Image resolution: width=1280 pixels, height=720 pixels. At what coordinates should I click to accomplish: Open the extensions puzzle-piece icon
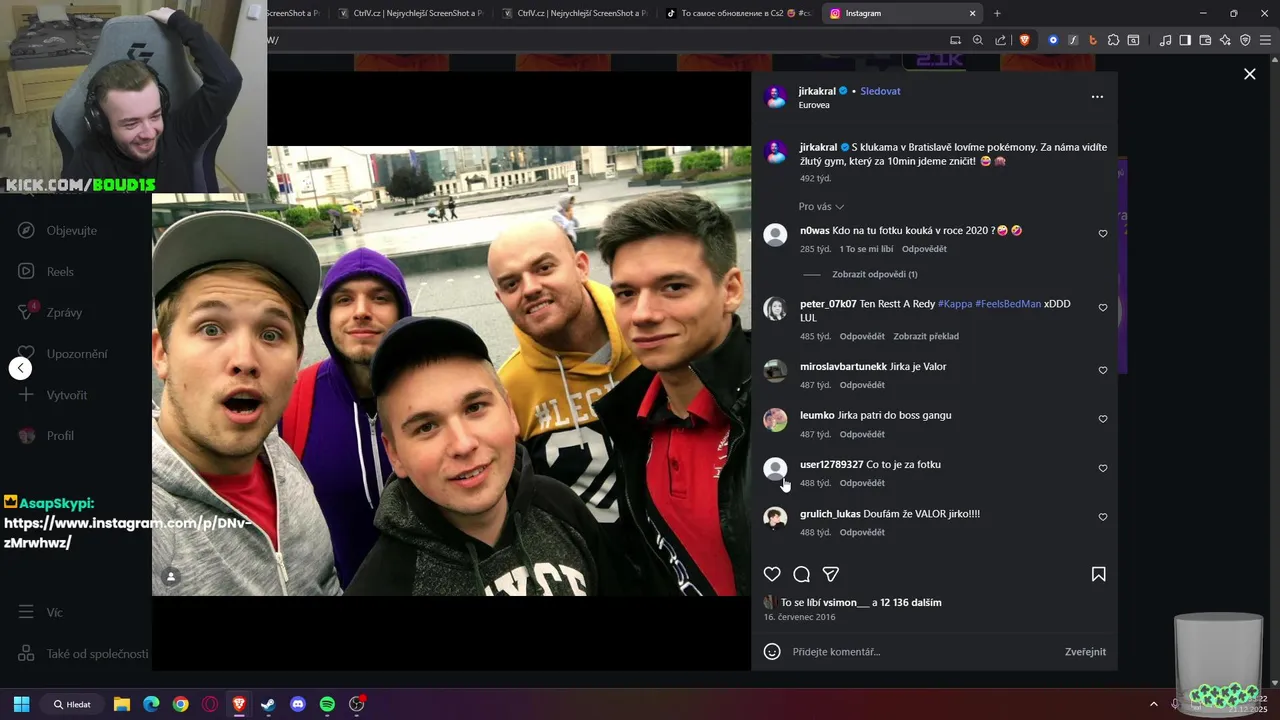(x=1113, y=40)
